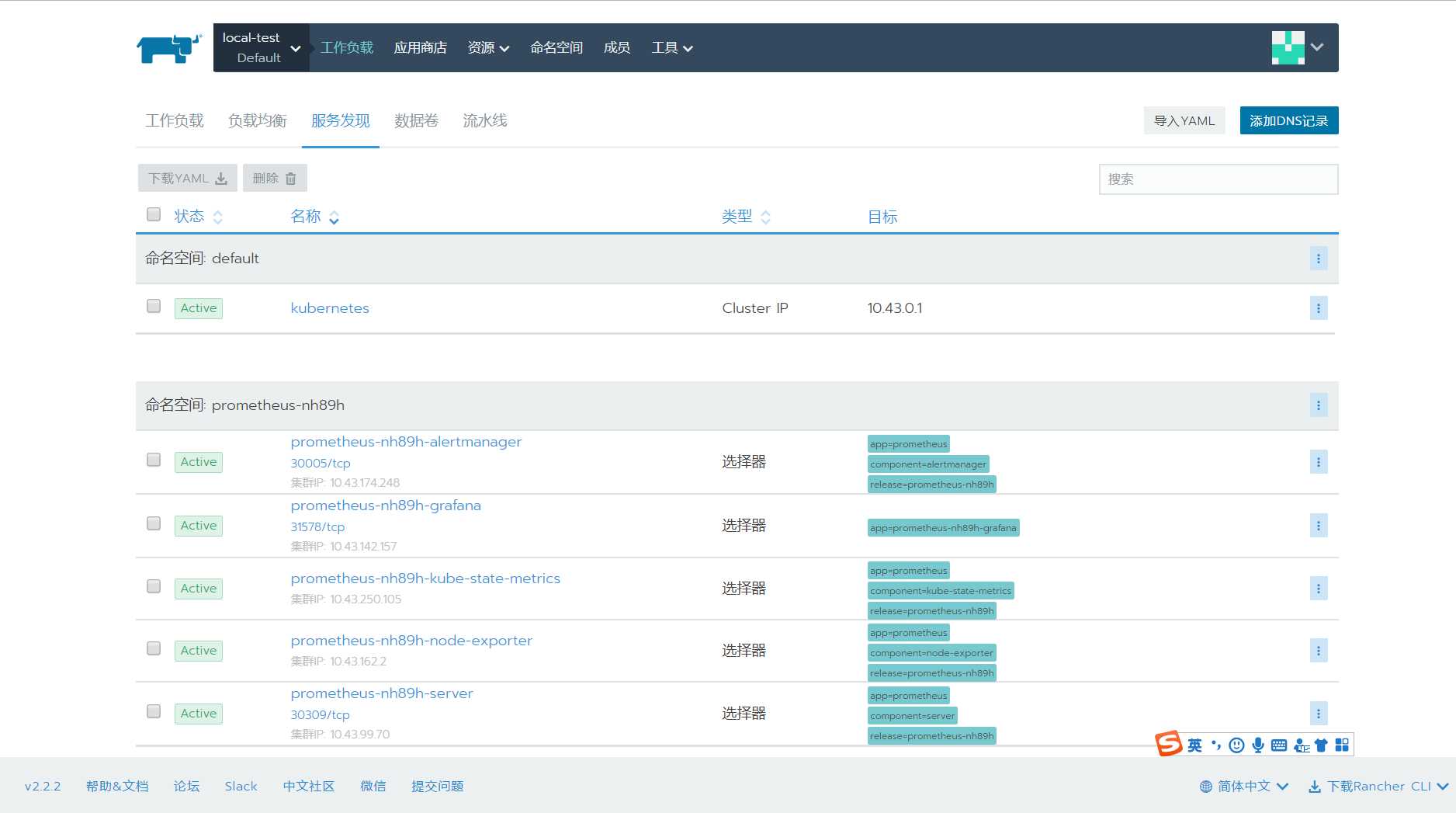Sort by 状态 column
This screenshot has width=1456, height=813.
click(x=198, y=217)
